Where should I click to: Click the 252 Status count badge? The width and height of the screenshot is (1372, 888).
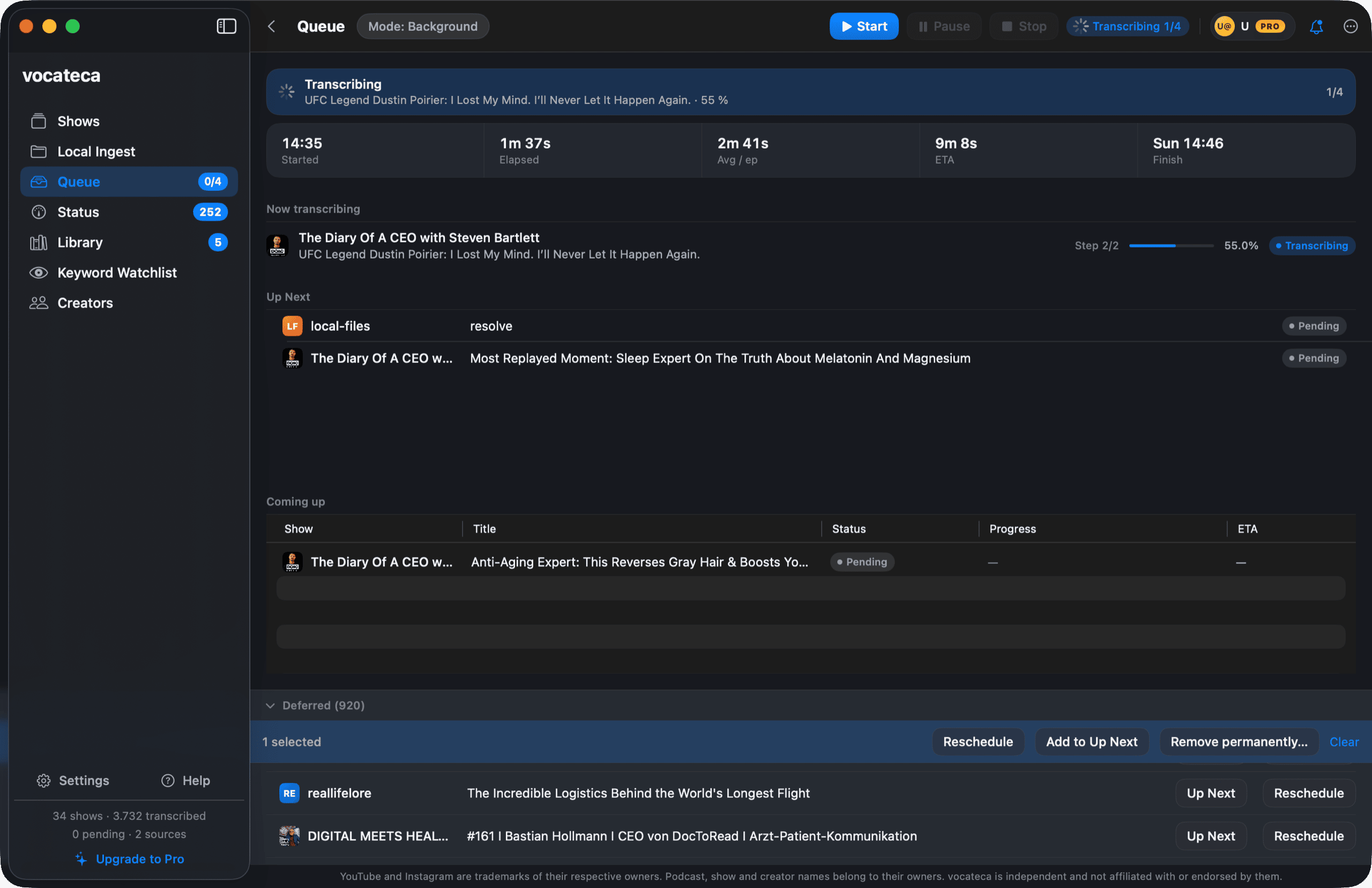pyautogui.click(x=210, y=212)
